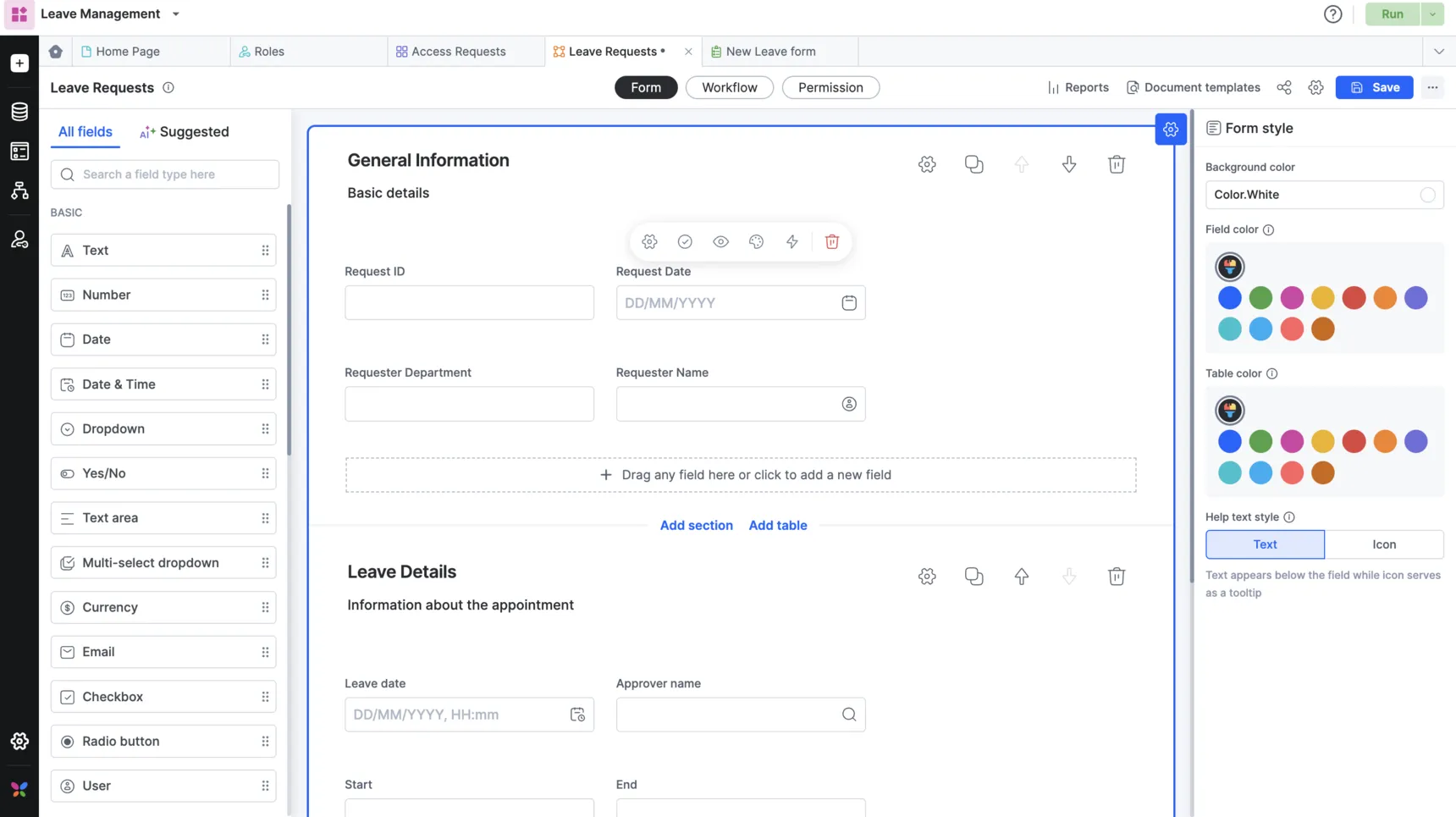The height and width of the screenshot is (817, 1456).
Task: Click the Run button
Action: click(x=1393, y=14)
